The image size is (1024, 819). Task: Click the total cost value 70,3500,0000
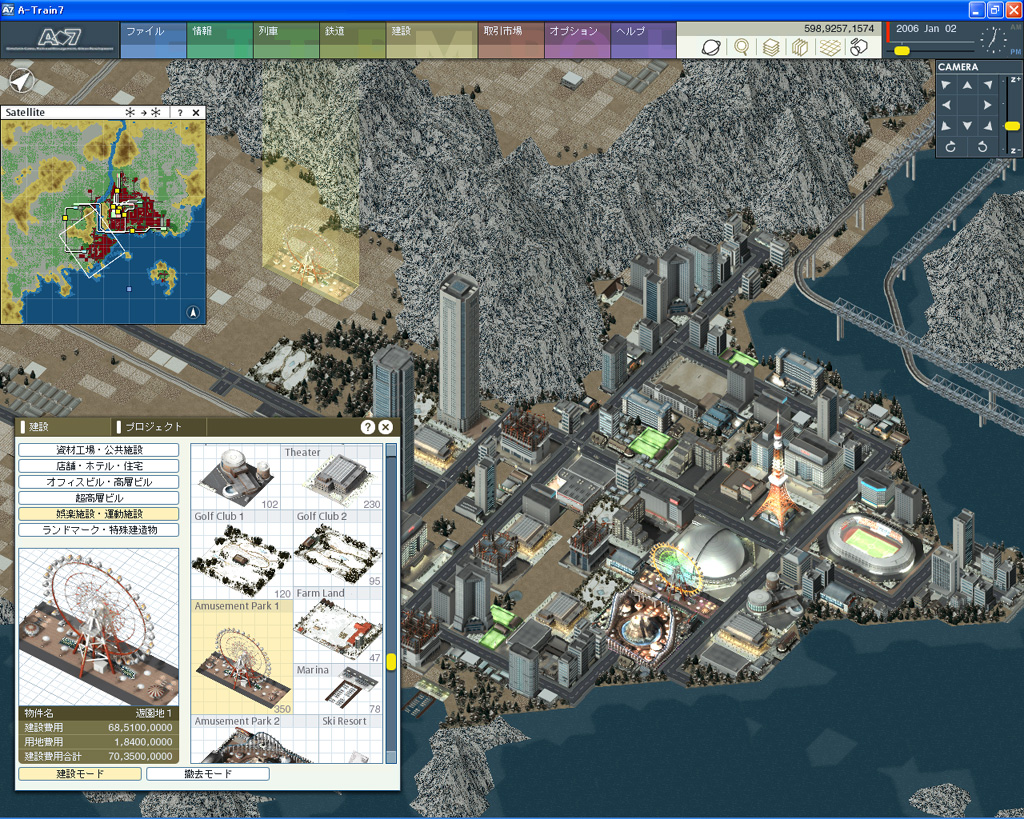143,756
